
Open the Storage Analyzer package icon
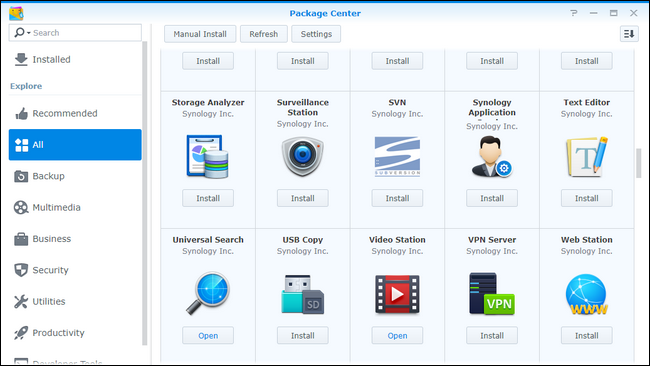(x=207, y=156)
